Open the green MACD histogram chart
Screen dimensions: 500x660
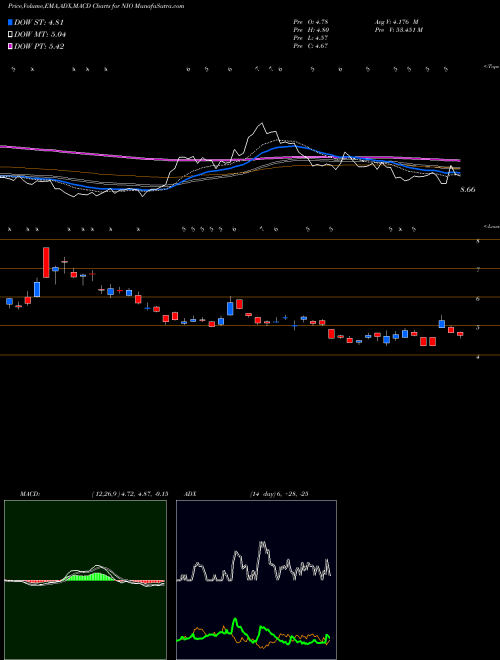(x=85, y=580)
